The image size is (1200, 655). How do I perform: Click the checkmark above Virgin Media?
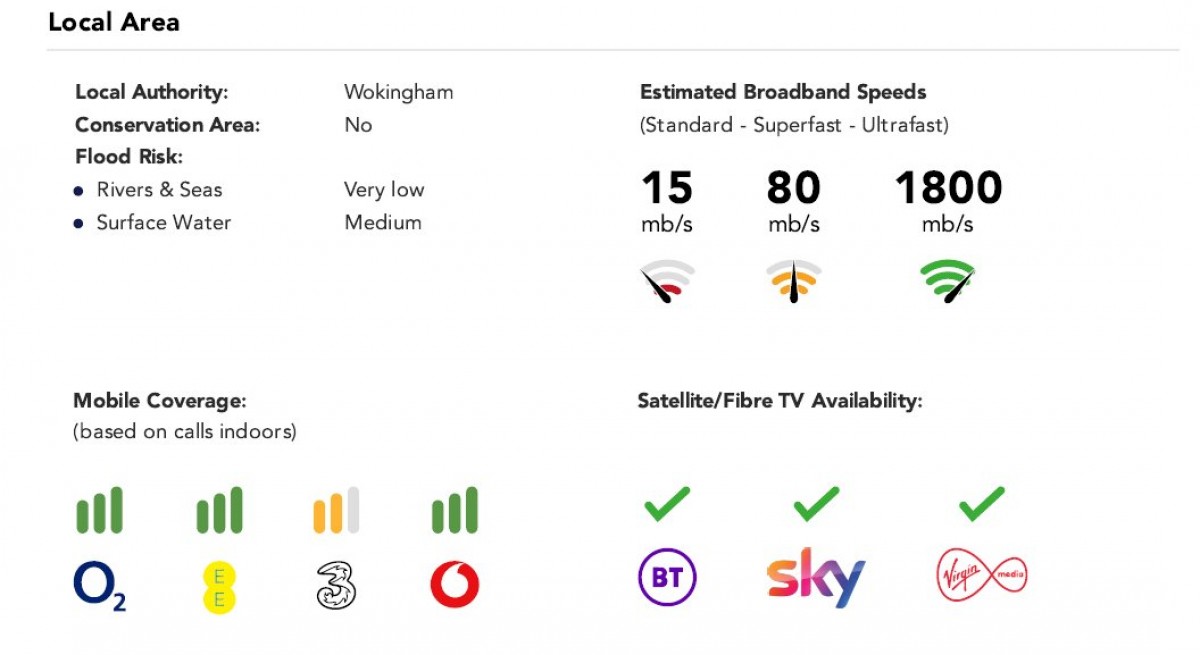[981, 504]
